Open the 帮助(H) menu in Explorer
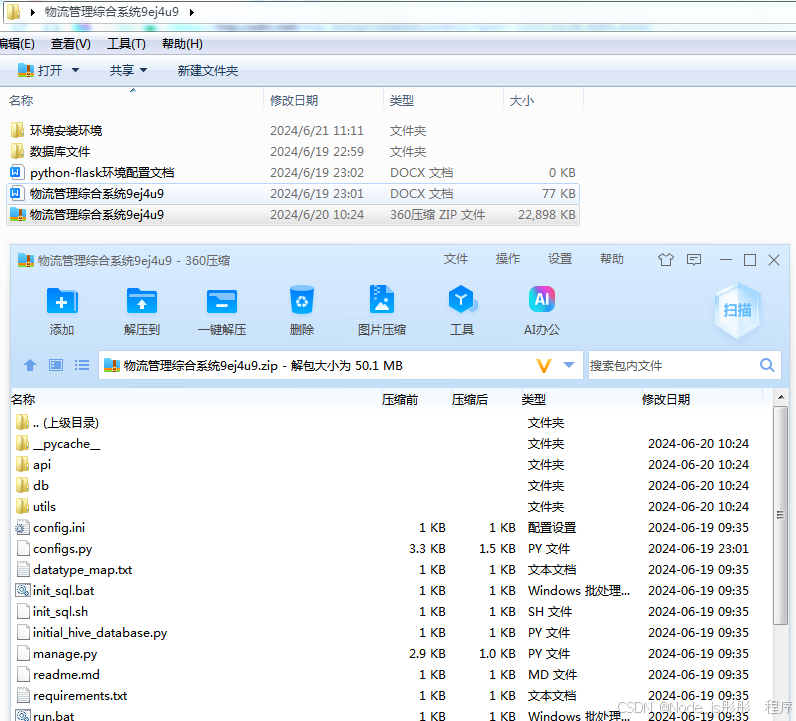 [x=182, y=44]
